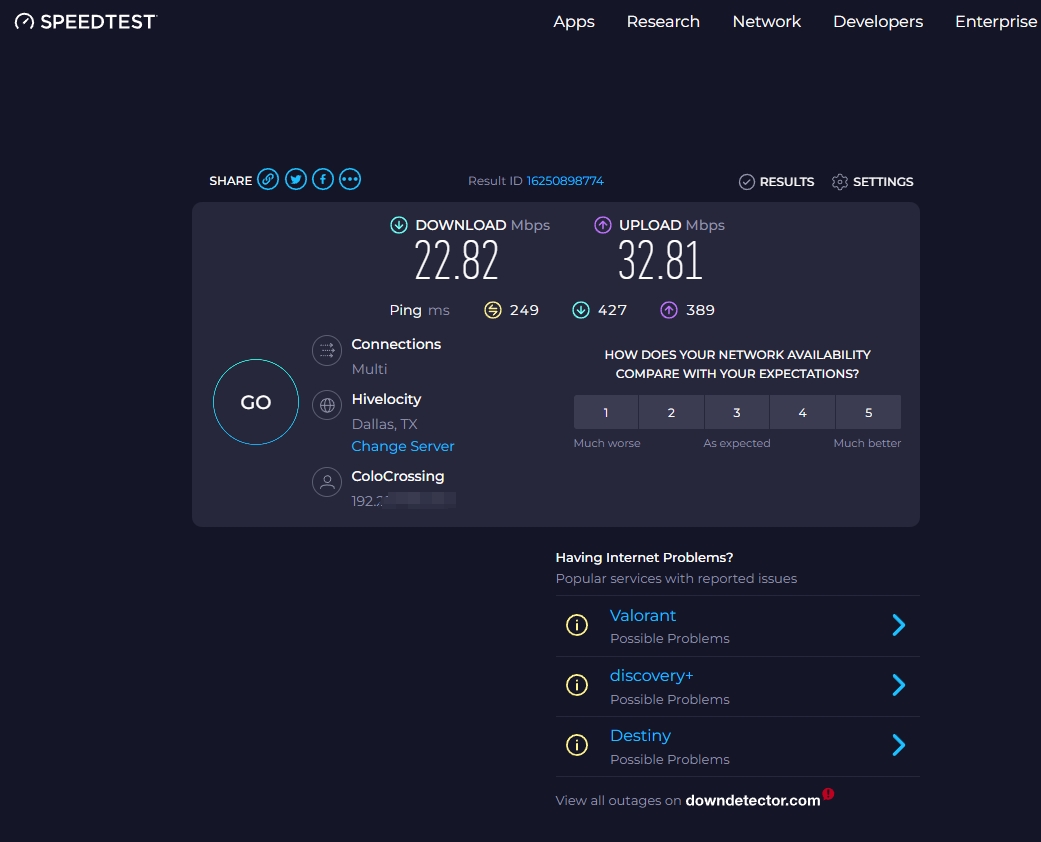Share result on Twitter icon

click(x=295, y=179)
